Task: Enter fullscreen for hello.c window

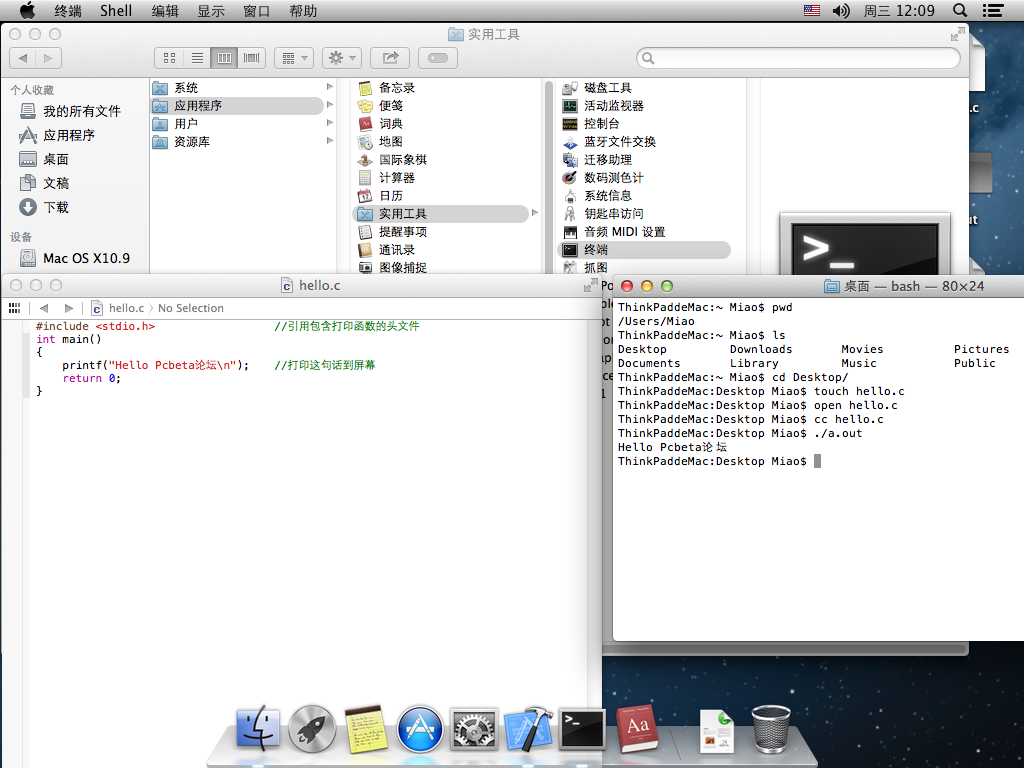Action: [590, 285]
